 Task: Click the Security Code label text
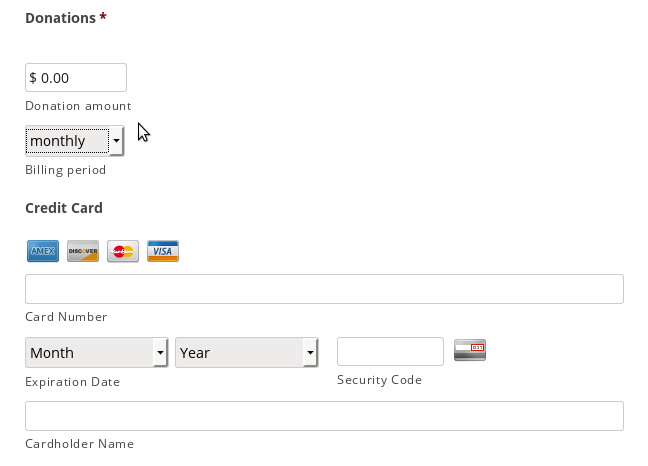pos(379,380)
